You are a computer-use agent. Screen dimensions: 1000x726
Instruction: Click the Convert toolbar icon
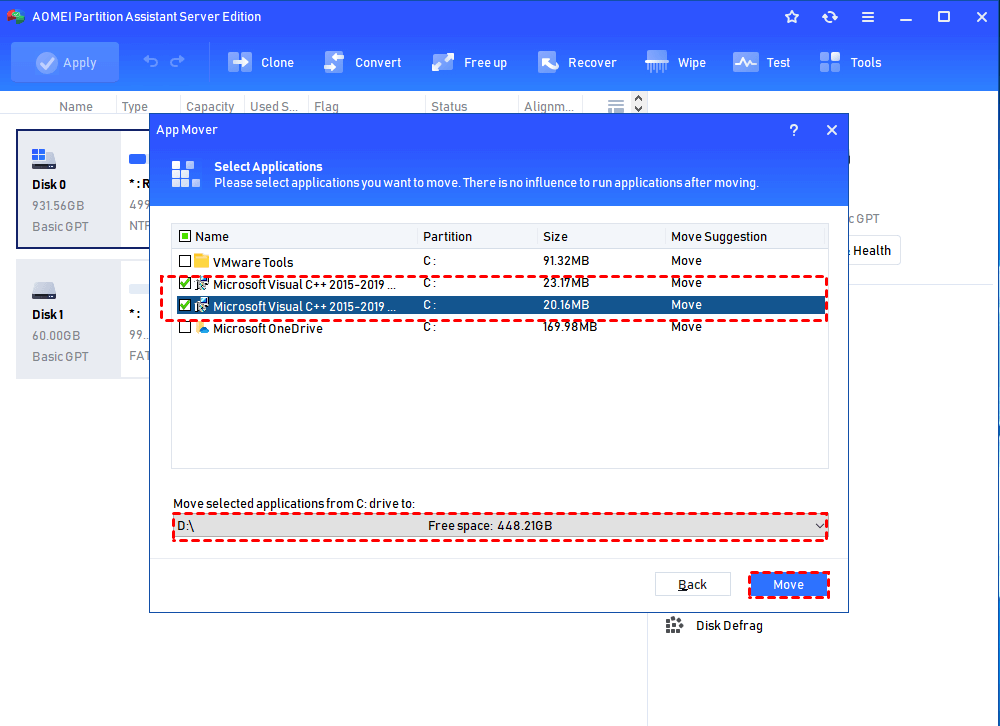[334, 63]
